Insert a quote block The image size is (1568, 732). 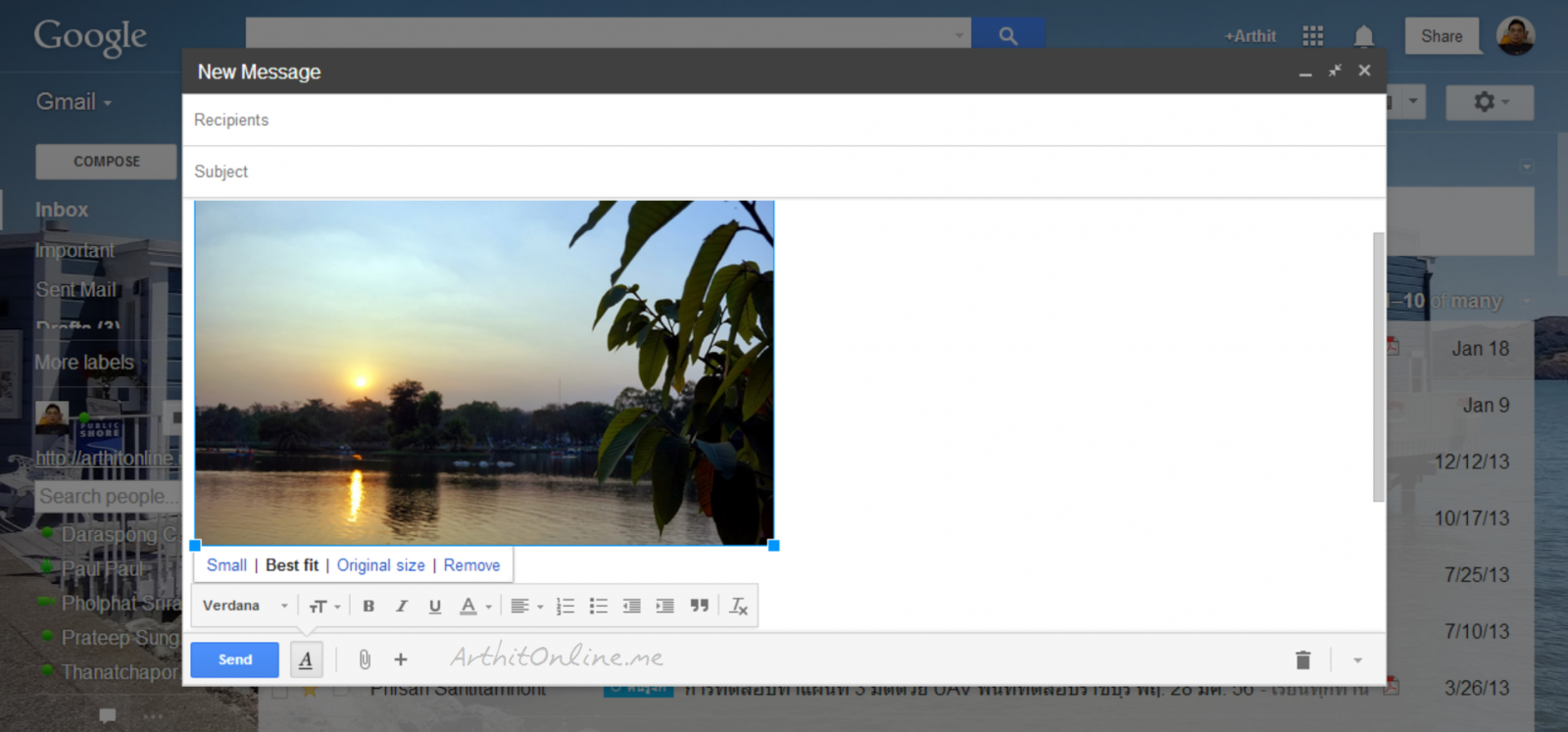[699, 606]
